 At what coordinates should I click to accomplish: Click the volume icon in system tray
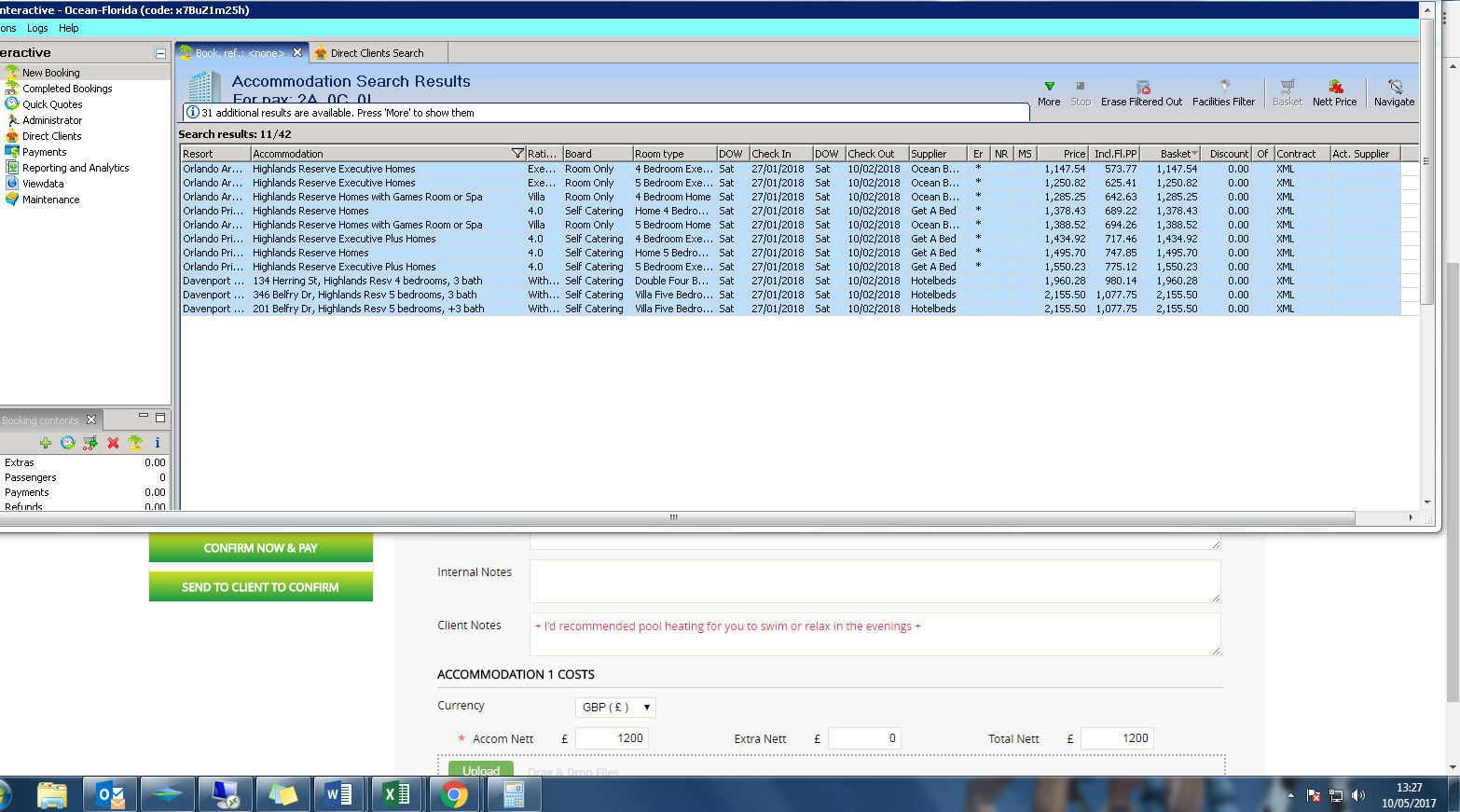coord(1358,795)
